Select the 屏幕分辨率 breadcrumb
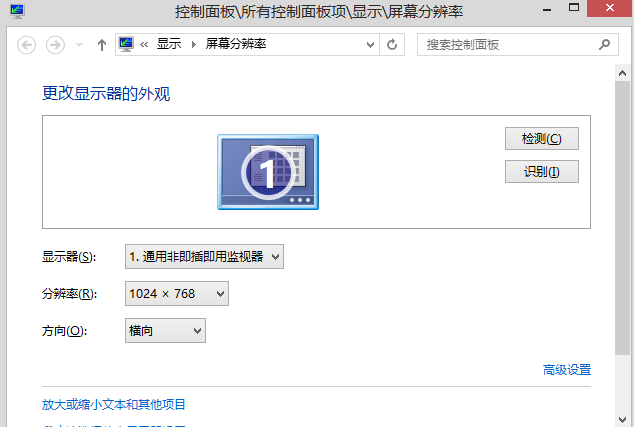Screen dimensions: 634x427 pos(236,44)
